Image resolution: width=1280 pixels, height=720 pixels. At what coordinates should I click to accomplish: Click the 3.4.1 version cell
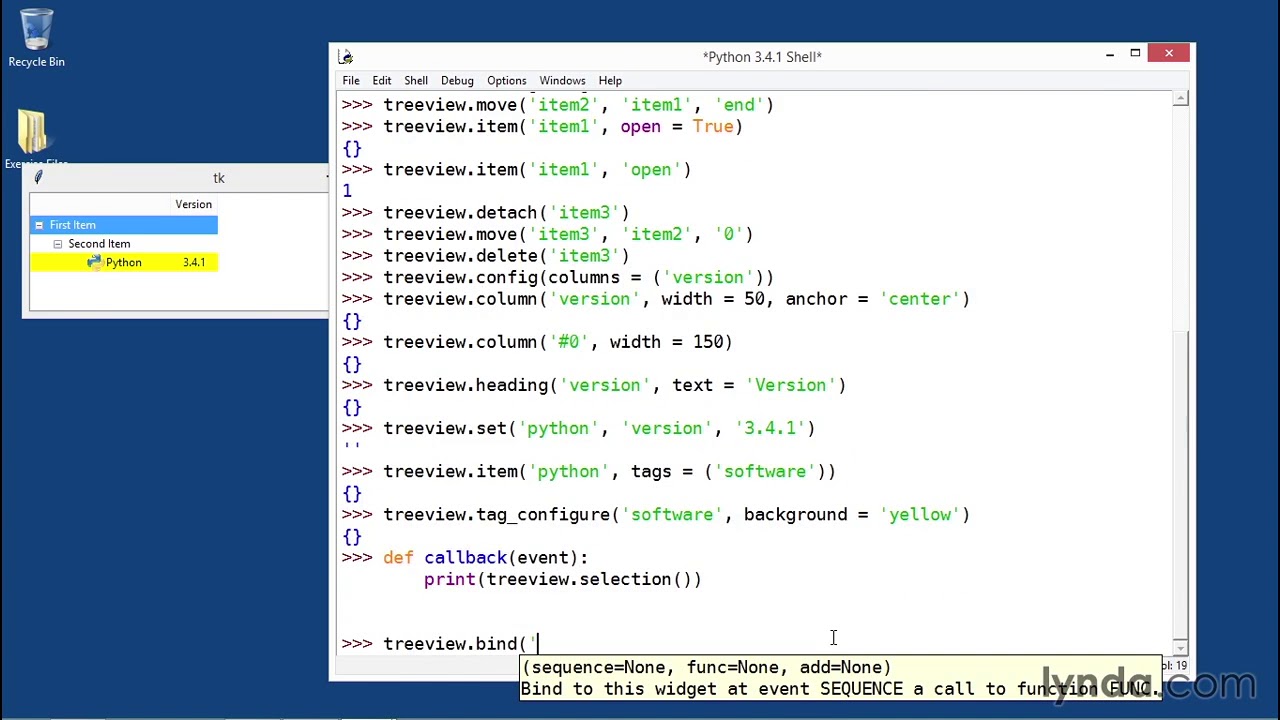[x=194, y=262]
